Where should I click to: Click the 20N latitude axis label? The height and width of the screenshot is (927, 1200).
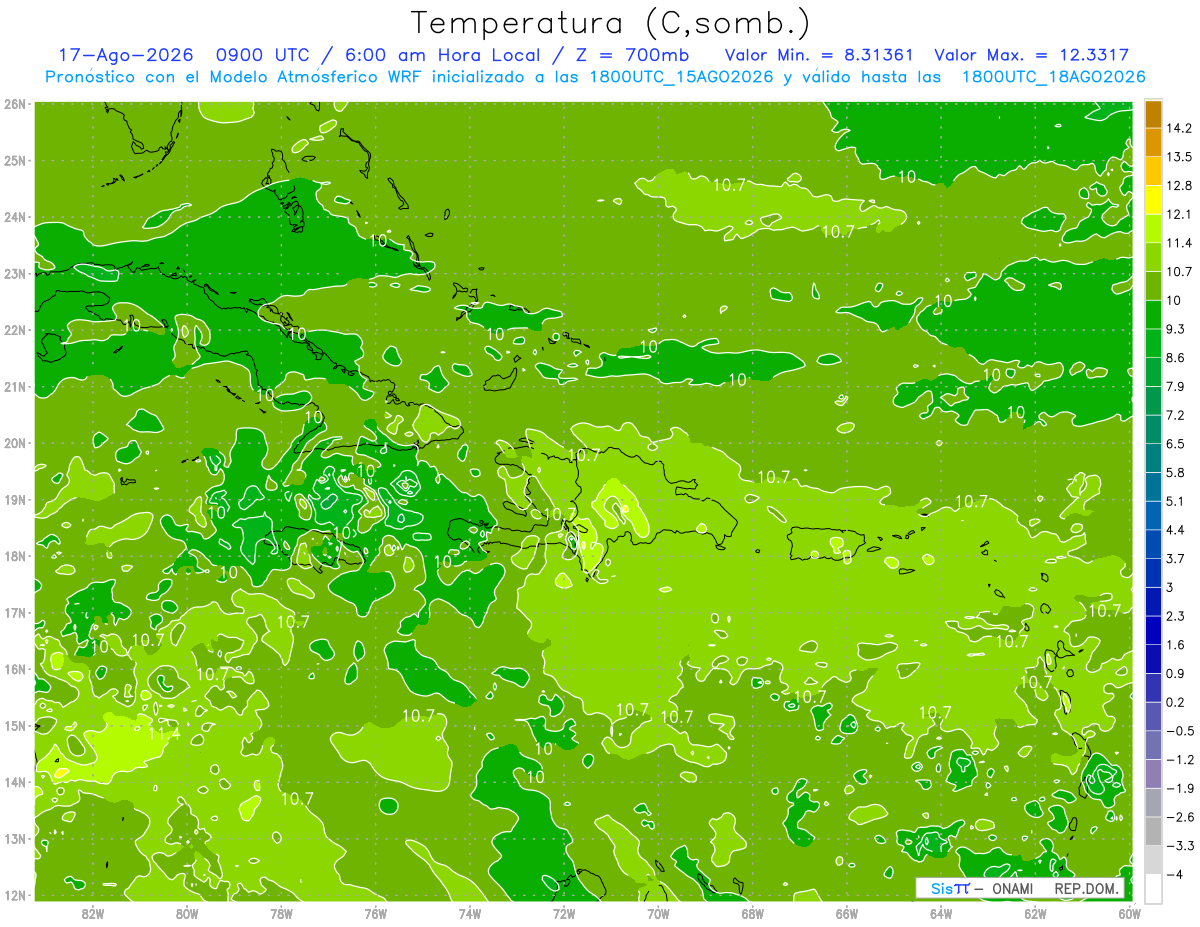click(x=14, y=443)
